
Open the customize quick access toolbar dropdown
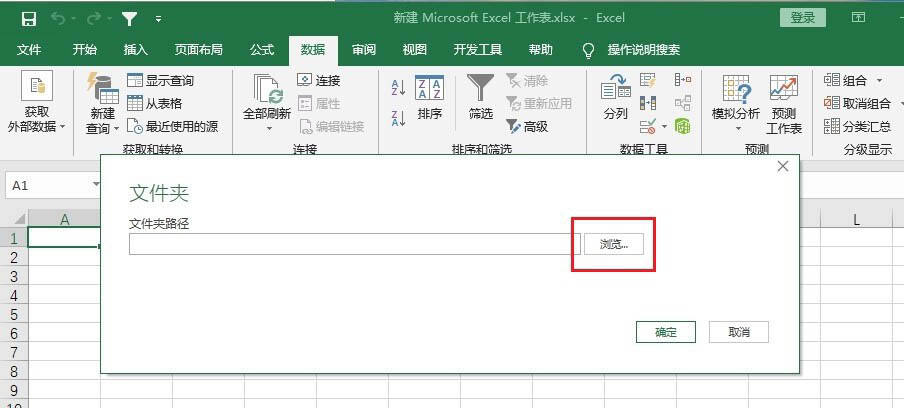click(x=159, y=20)
